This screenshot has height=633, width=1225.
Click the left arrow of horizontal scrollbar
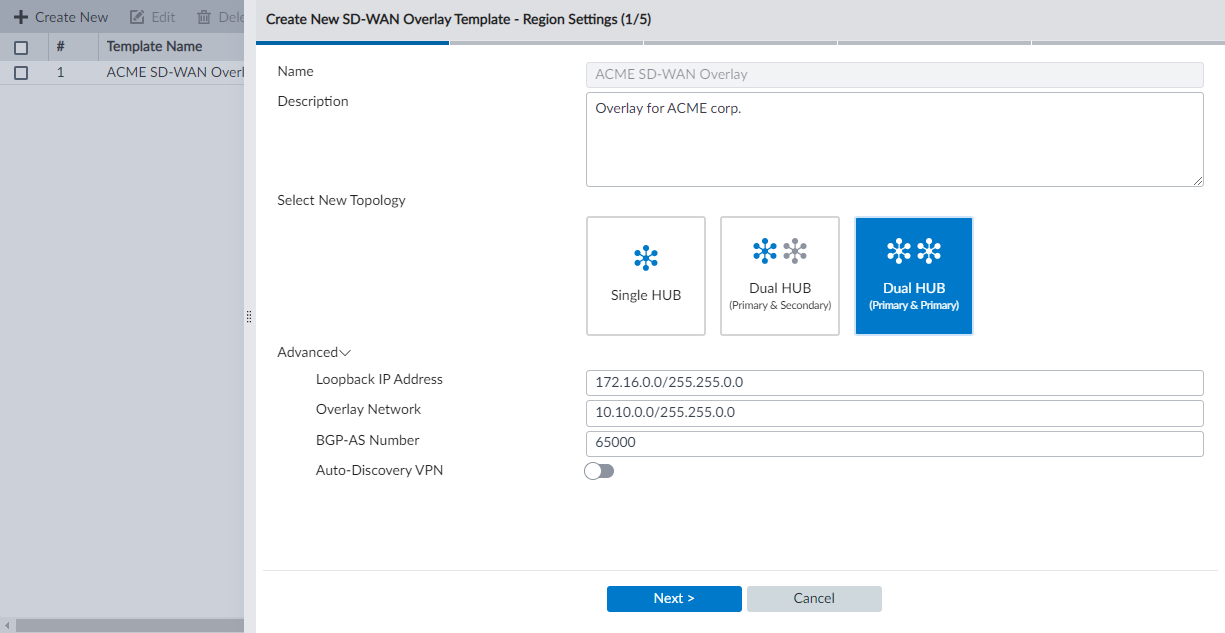(7, 626)
